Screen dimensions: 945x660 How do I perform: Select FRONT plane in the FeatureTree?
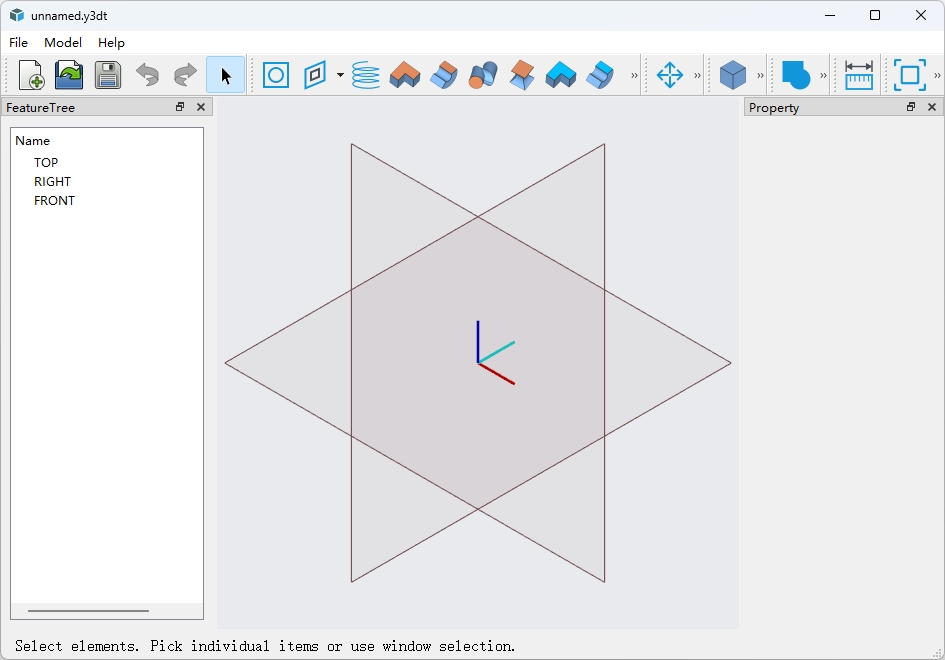point(54,201)
